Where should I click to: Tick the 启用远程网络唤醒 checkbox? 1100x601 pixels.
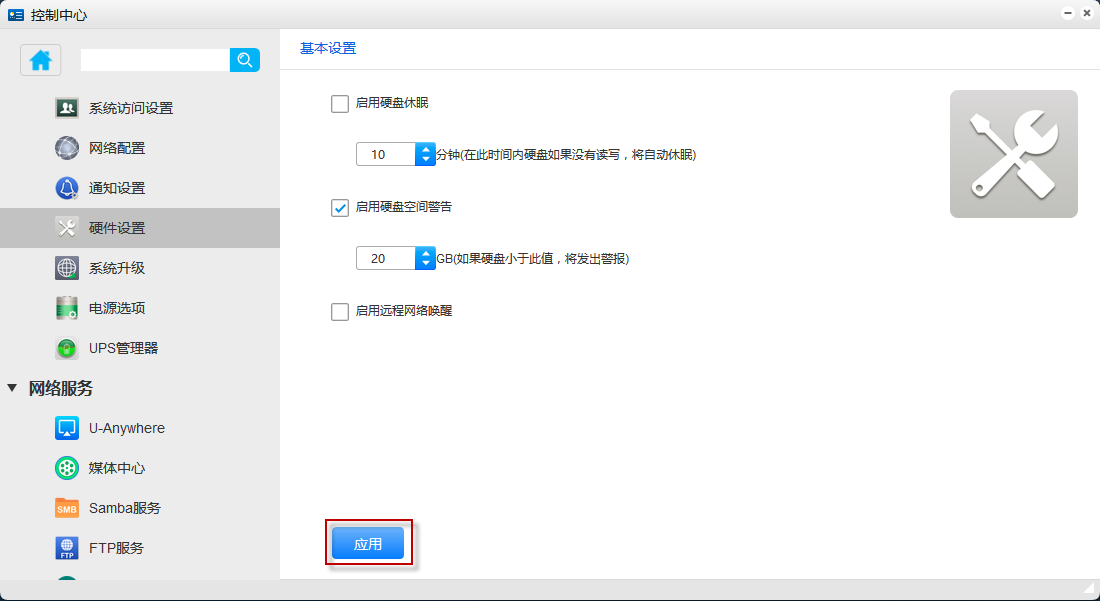pos(340,311)
